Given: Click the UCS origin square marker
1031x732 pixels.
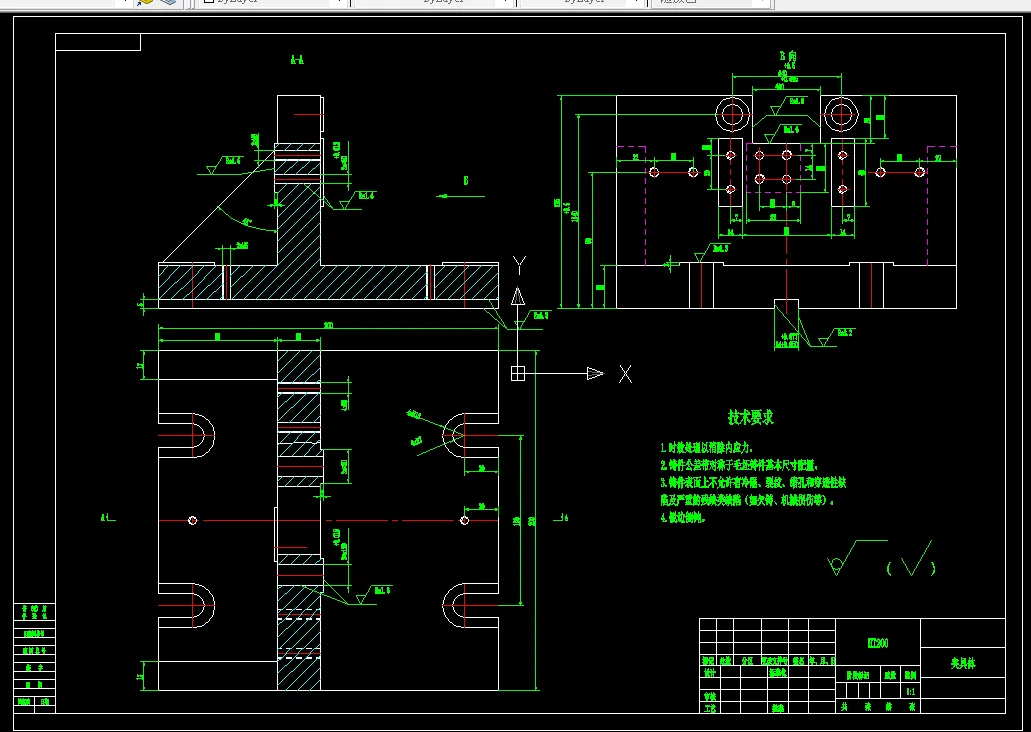Looking at the screenshot, I should click(x=518, y=374).
